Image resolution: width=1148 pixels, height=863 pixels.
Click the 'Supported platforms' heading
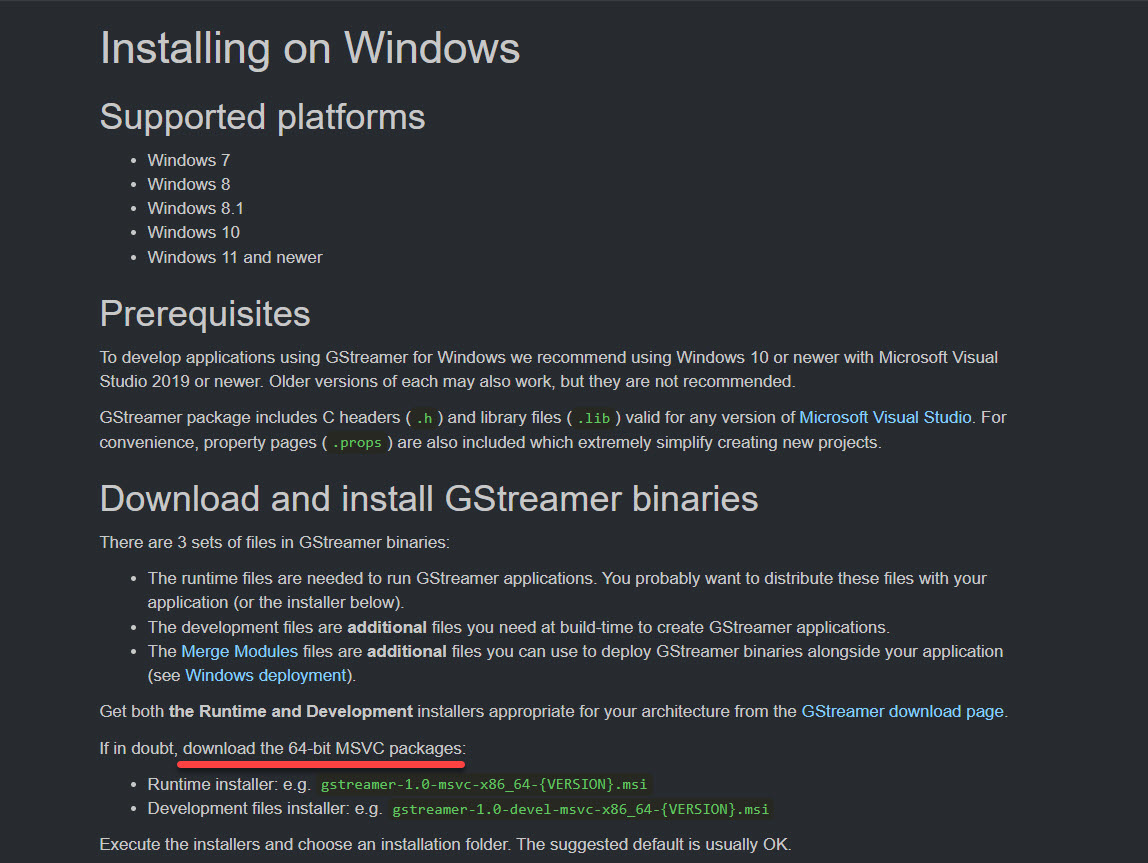[x=262, y=117]
